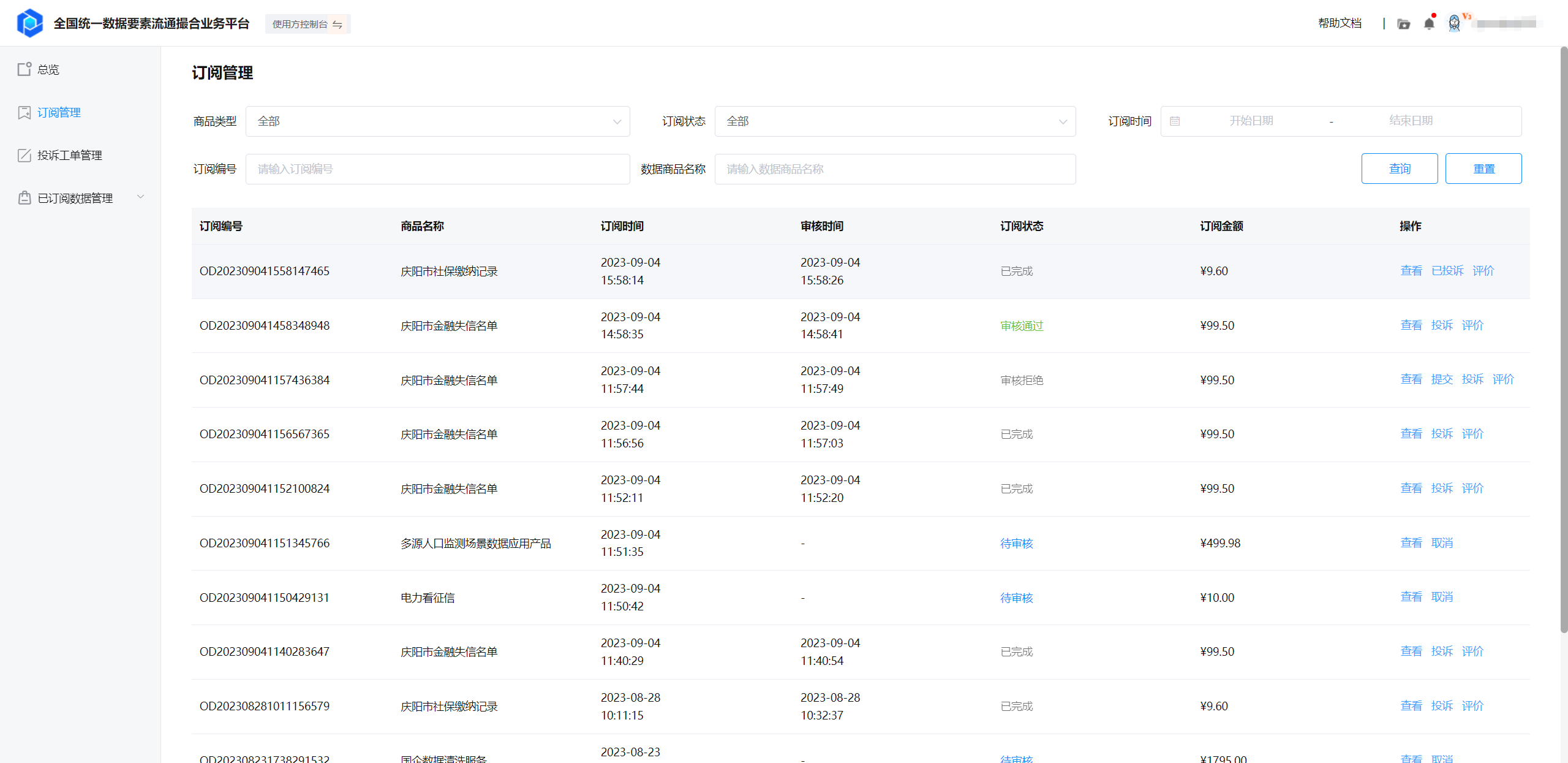Image resolution: width=1568 pixels, height=763 pixels.
Task: Click 查看 for order OD202308281011156579
Action: [1411, 706]
